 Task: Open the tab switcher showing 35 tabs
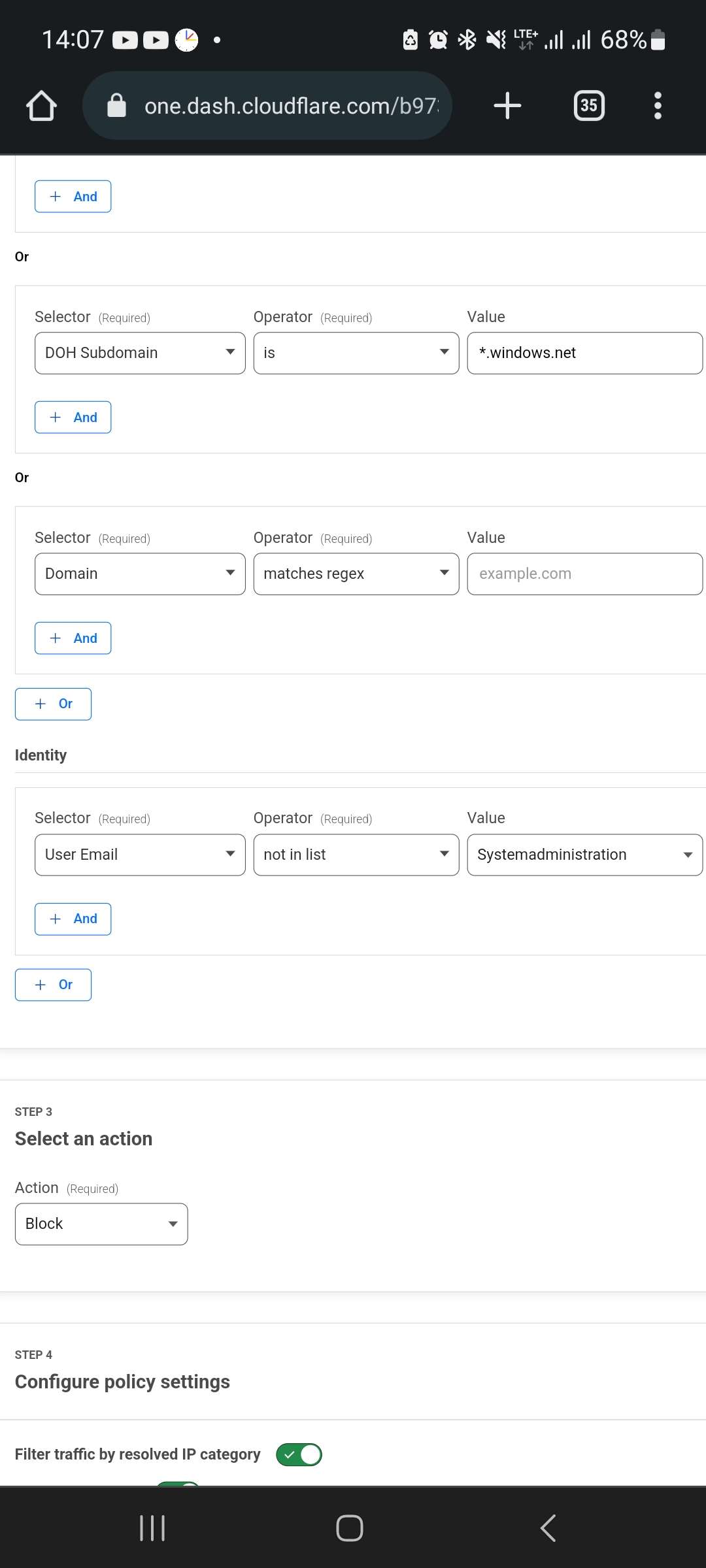588,106
